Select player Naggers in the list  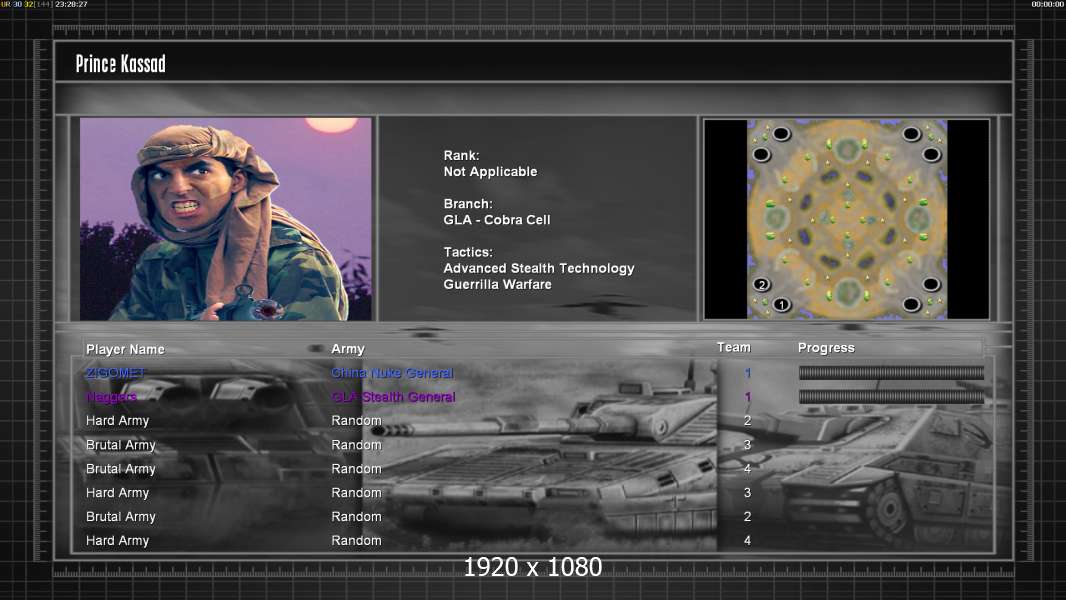[111, 397]
